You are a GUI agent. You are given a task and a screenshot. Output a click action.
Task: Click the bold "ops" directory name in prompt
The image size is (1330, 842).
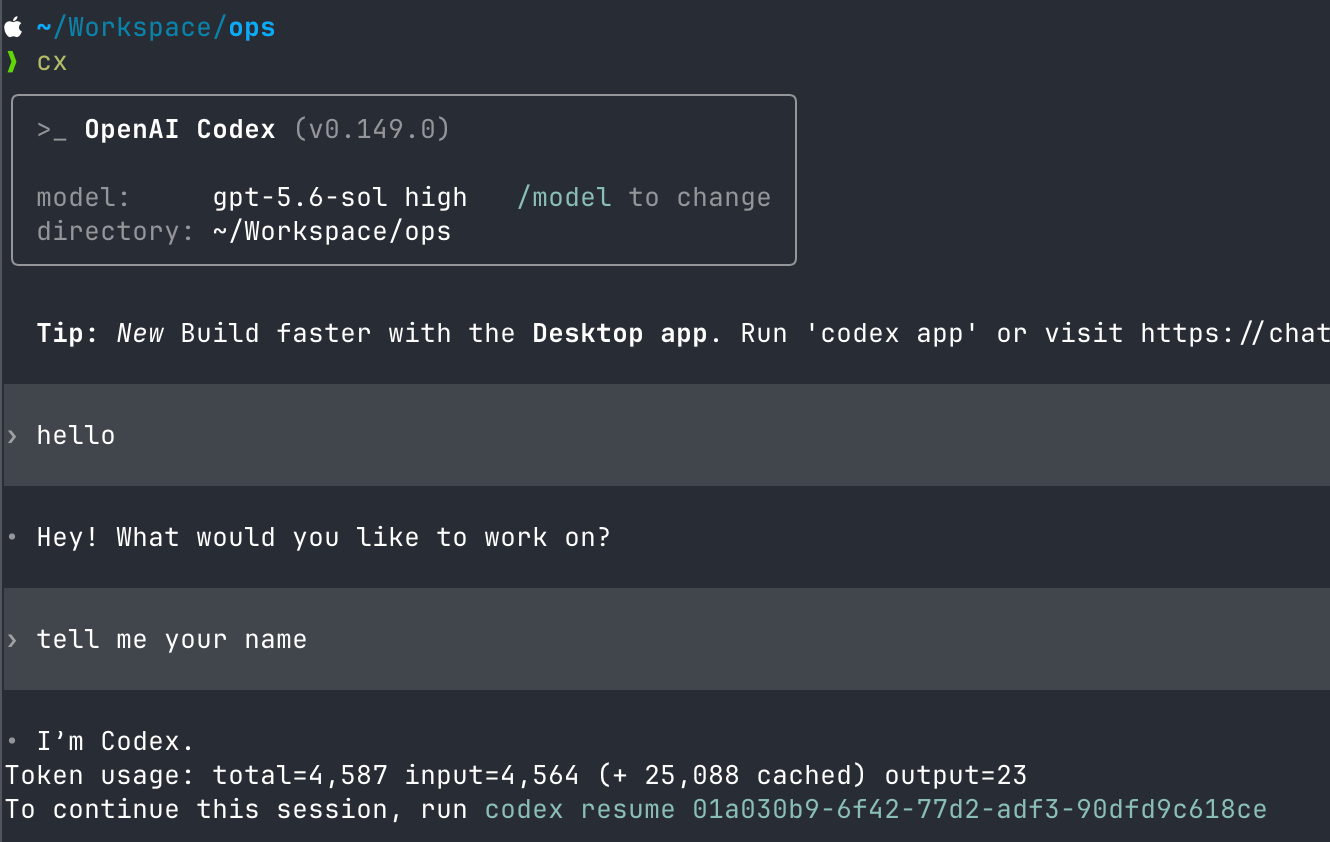pos(252,28)
